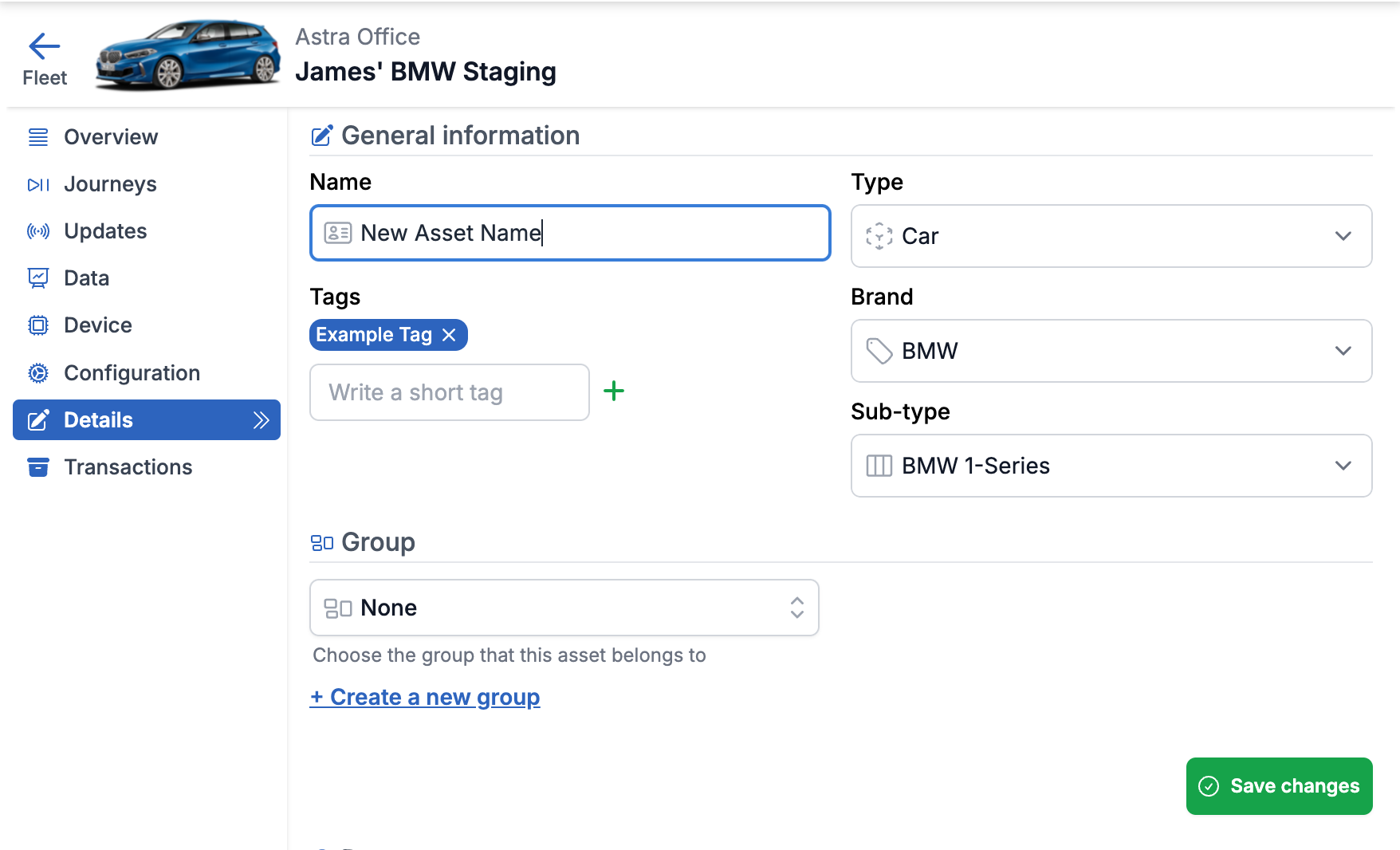Click into the Write a short tag field
The width and height of the screenshot is (1400, 850).
[x=449, y=392]
